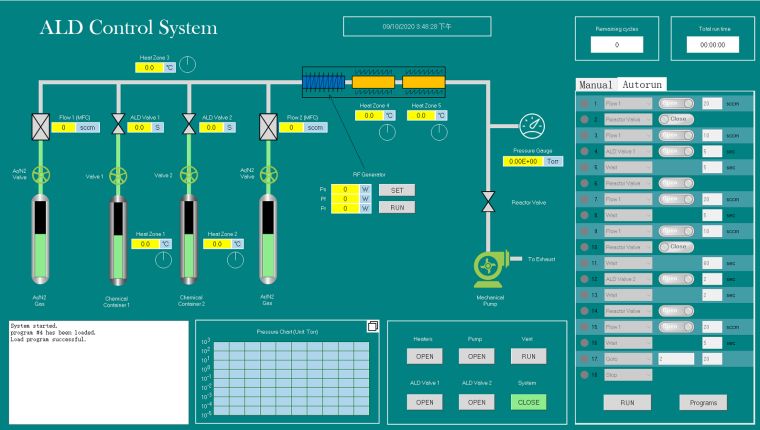Screen dimensions: 760x430
Task: Open the Programs button in Autorun panel
Action: [704, 402]
